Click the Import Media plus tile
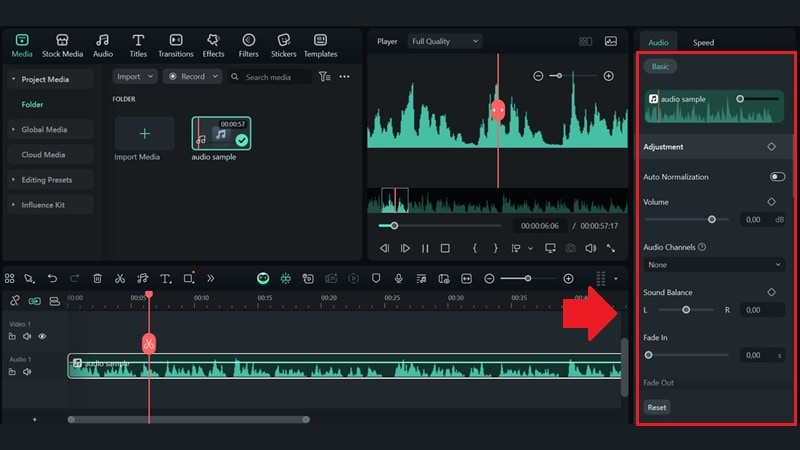The height and width of the screenshot is (450, 800). 144,134
